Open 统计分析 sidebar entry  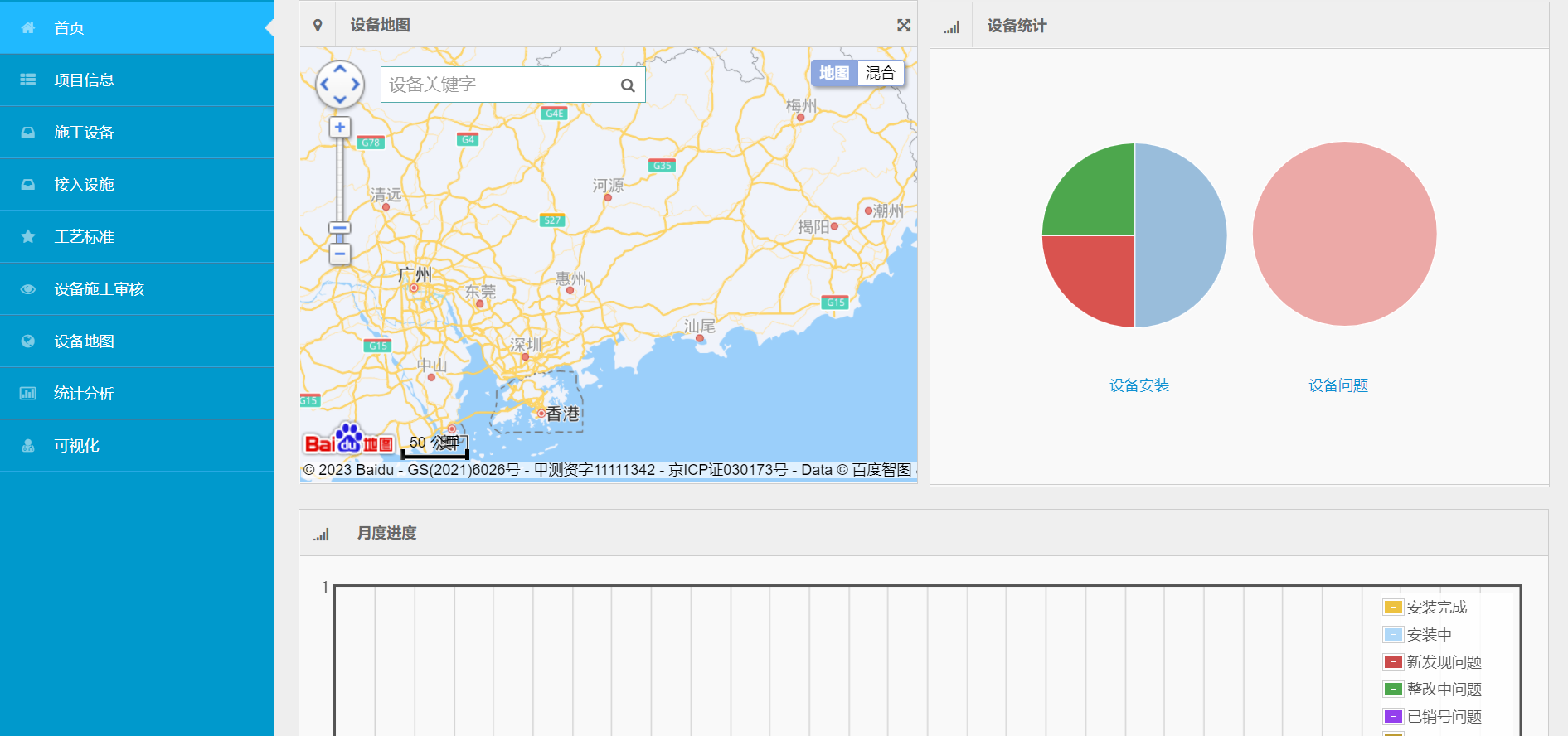pyautogui.click(x=137, y=393)
